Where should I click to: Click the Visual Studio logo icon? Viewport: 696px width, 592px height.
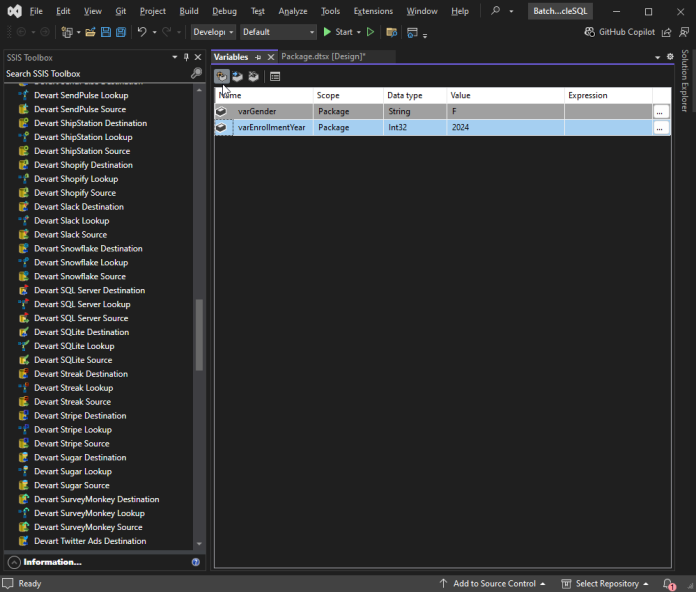tap(14, 11)
